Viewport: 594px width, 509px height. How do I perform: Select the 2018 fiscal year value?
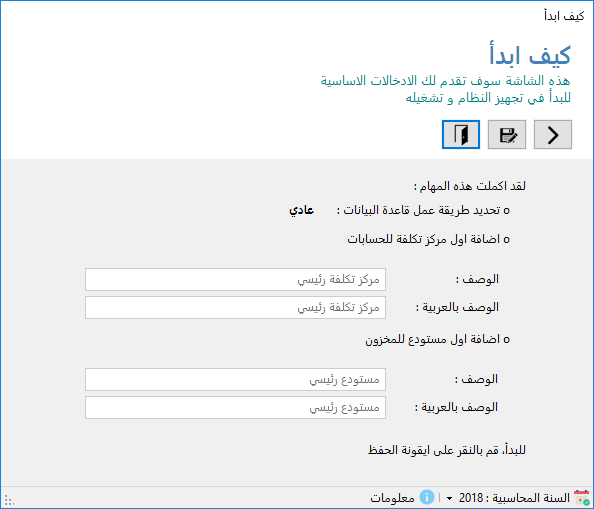pyautogui.click(x=471, y=498)
